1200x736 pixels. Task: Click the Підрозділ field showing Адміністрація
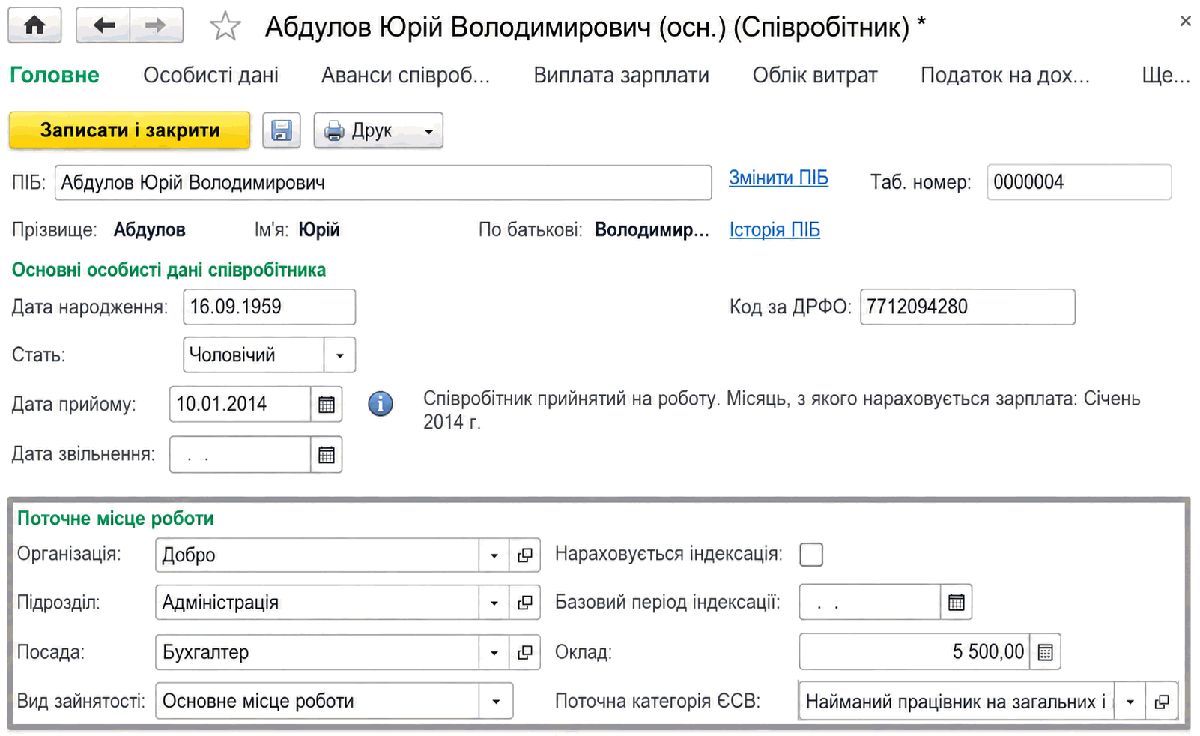tap(318, 603)
